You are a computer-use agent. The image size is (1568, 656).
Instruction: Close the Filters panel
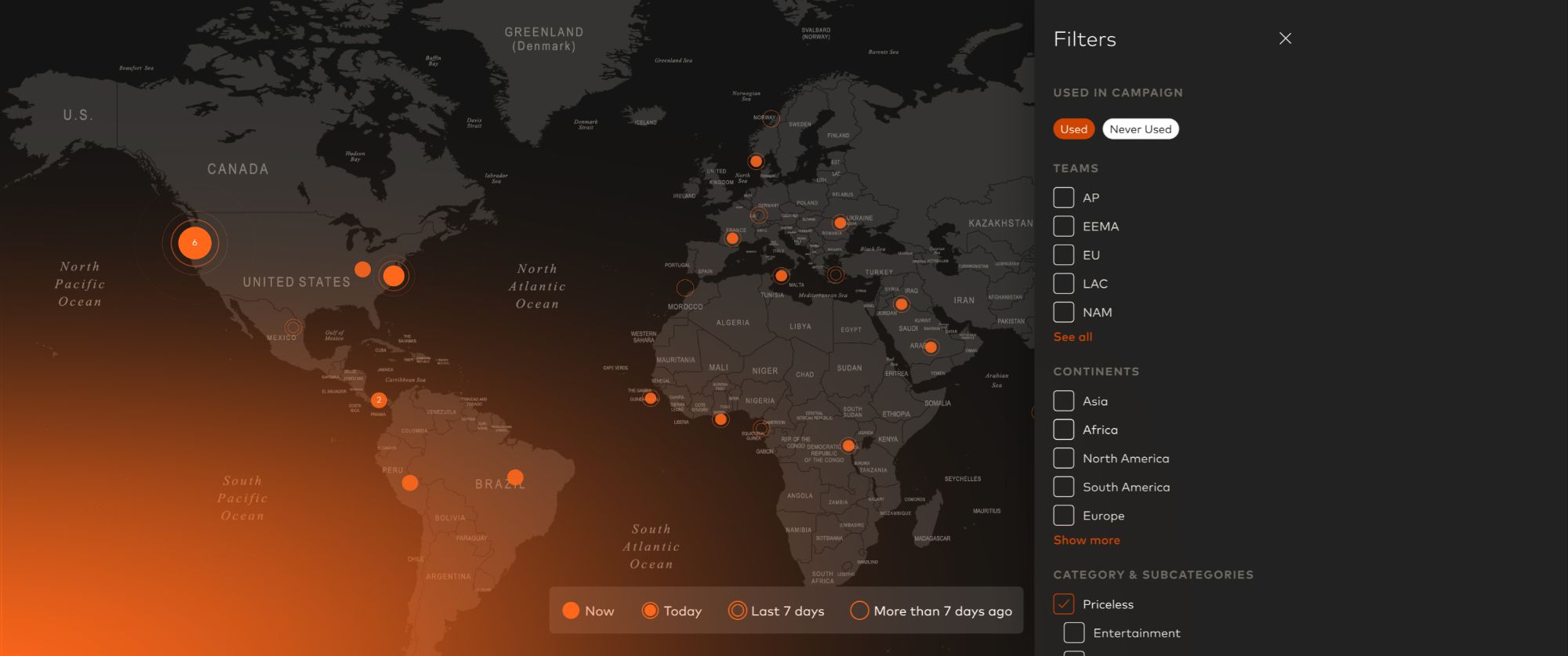pos(1285,38)
